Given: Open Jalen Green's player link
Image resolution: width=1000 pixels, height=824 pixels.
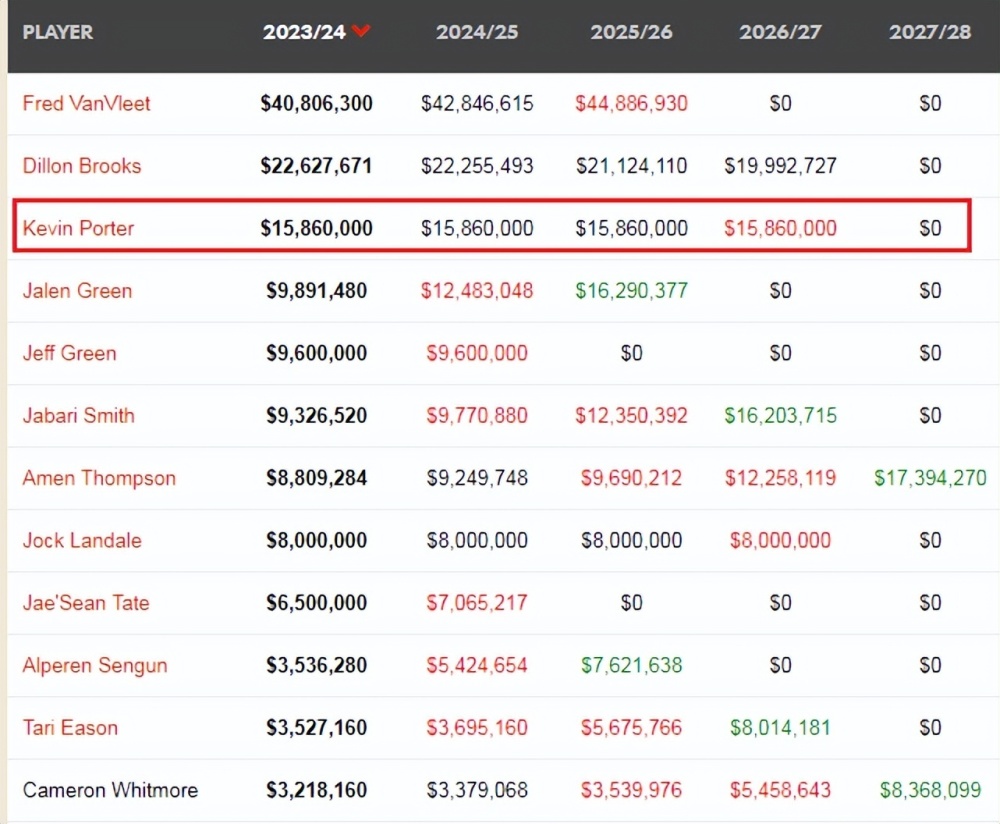Looking at the screenshot, I should pos(77,291).
